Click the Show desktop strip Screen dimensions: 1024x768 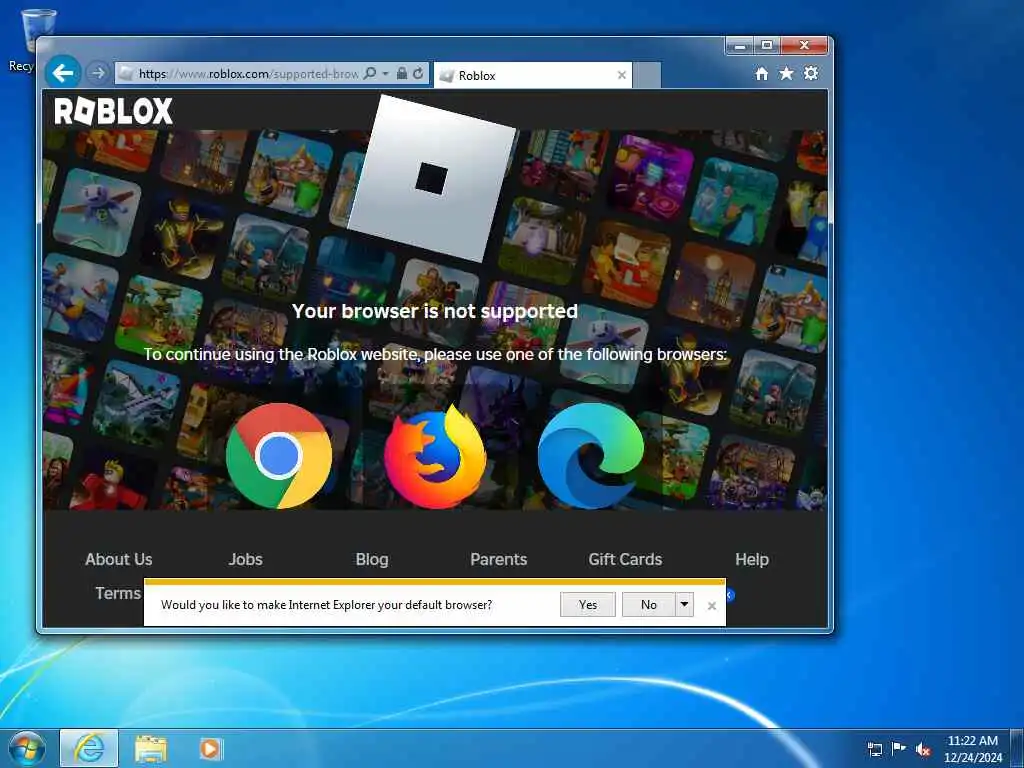(x=1017, y=748)
